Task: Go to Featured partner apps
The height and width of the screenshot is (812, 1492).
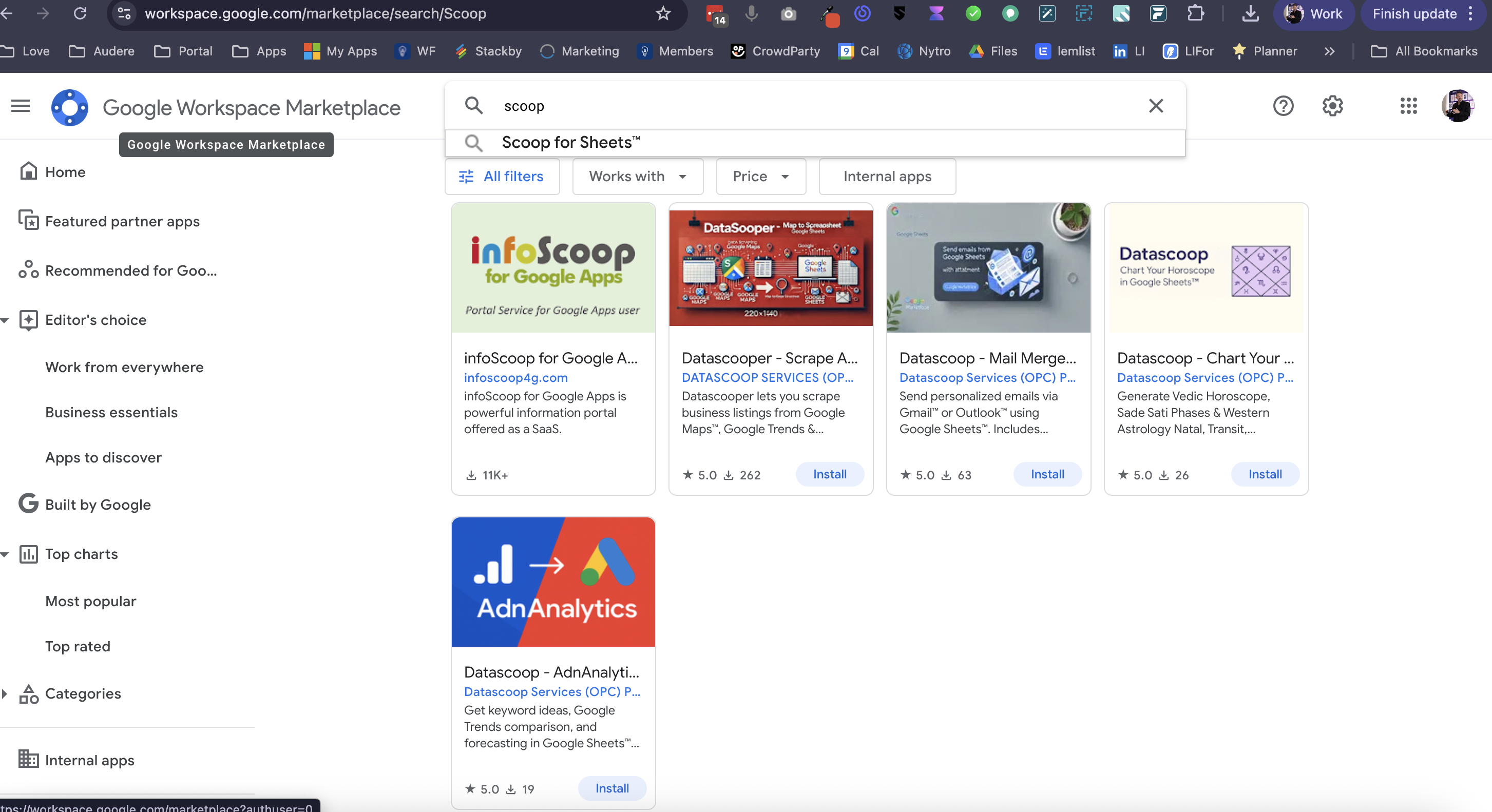Action: click(122, 221)
